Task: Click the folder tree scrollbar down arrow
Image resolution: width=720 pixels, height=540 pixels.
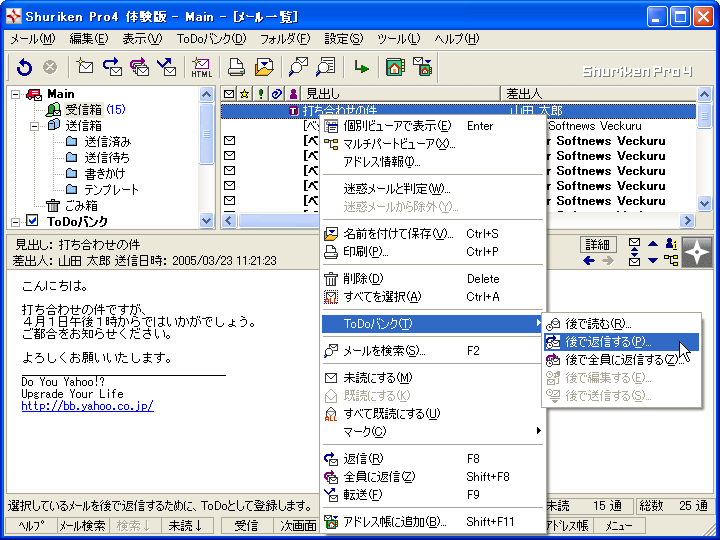Action: click(x=206, y=221)
